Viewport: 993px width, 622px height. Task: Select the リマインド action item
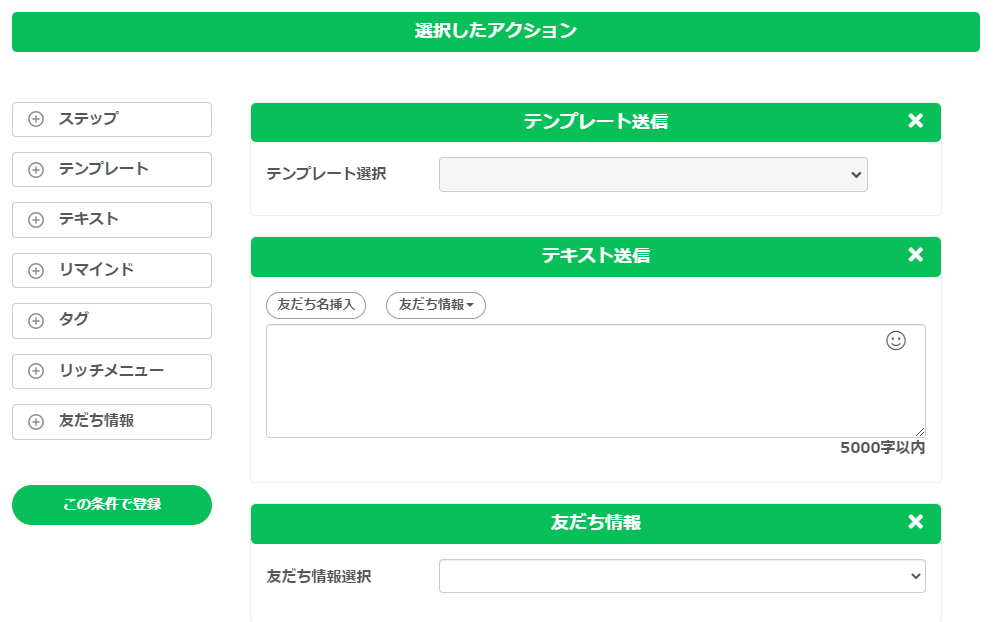(x=112, y=270)
